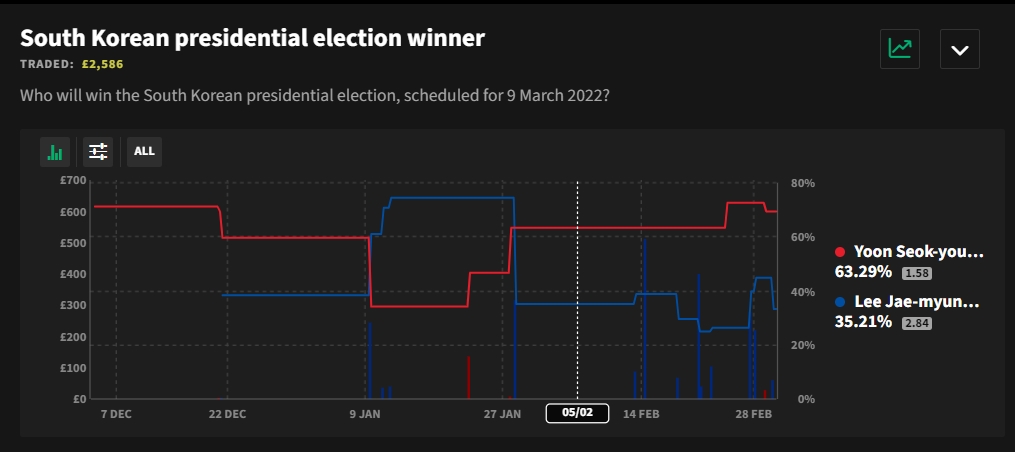Click the 35.21% probability value
This screenshot has width=1015, height=452.
coord(866,321)
